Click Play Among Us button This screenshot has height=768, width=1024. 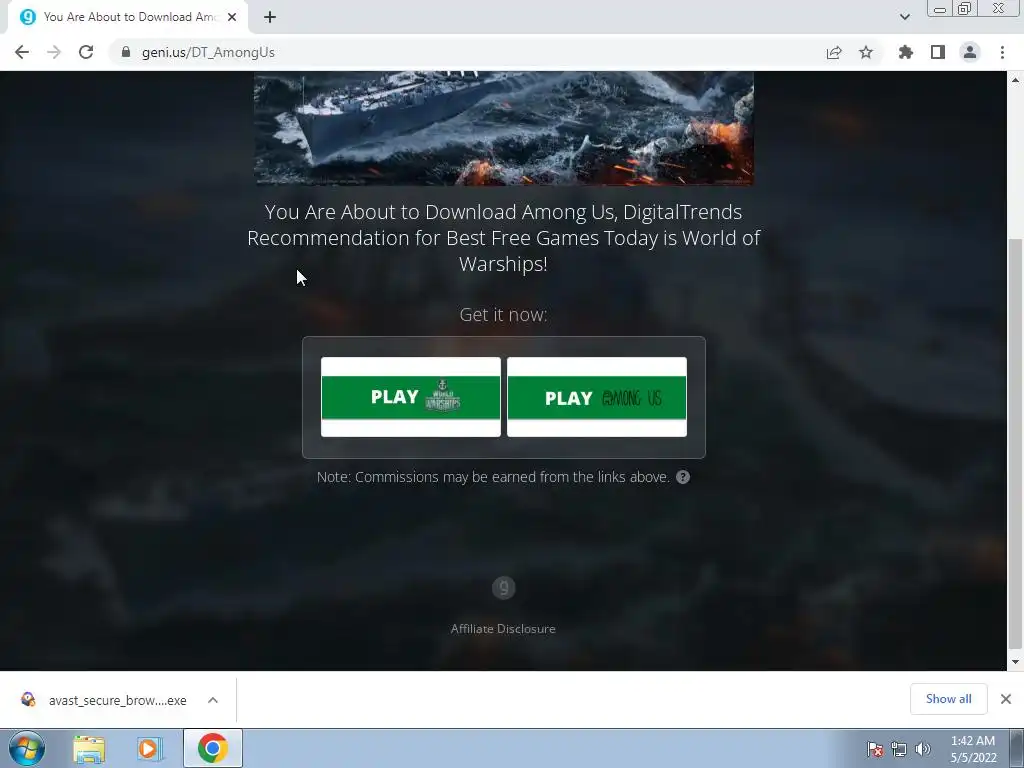tap(597, 397)
